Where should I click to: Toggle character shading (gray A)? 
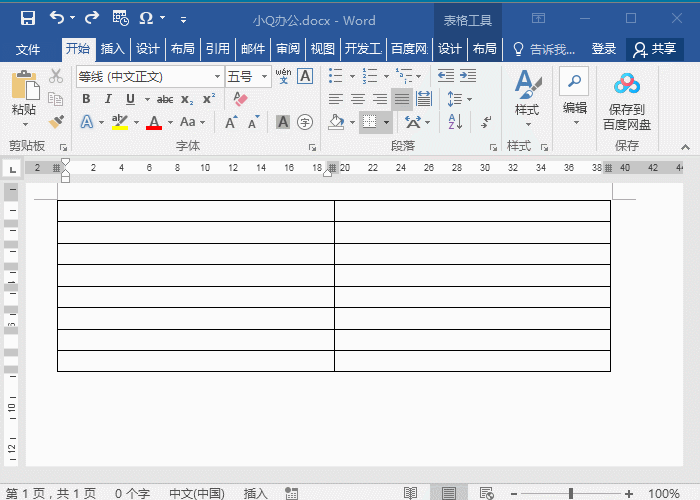point(283,122)
